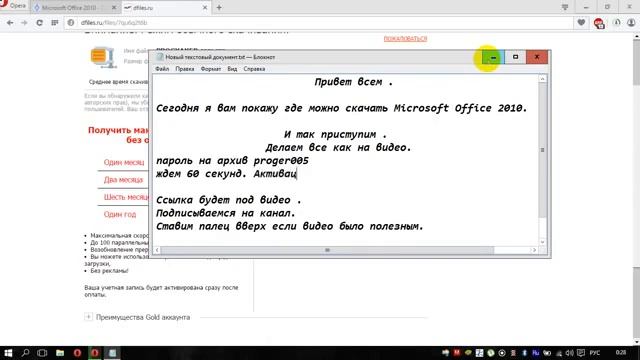Viewport: 640px width, 360px height.
Task: Select the 'Один месяц' subscription option
Action: click(124, 162)
